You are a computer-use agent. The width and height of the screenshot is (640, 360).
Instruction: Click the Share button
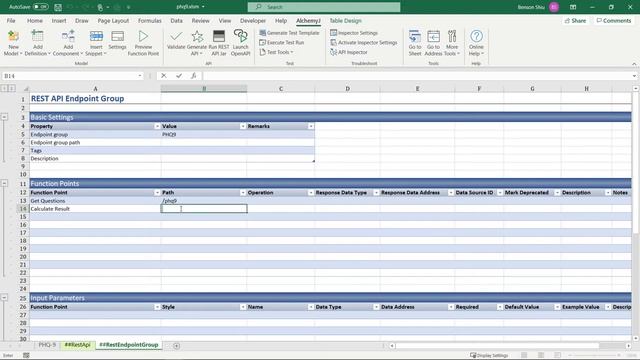pyautogui.click(x=575, y=20)
